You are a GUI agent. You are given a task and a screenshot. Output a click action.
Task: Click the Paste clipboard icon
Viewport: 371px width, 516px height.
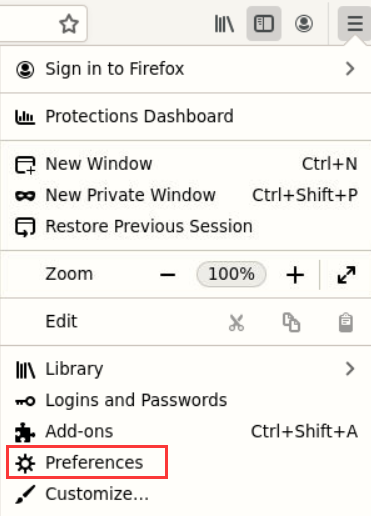[x=346, y=322]
